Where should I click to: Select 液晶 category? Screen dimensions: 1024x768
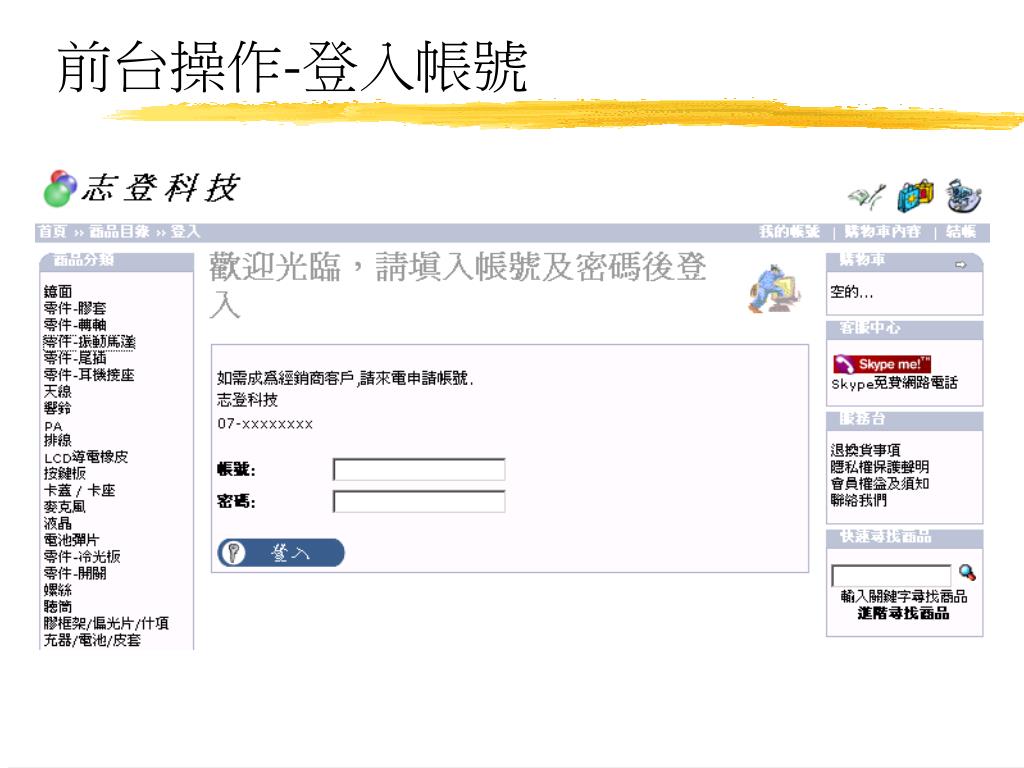point(57,523)
